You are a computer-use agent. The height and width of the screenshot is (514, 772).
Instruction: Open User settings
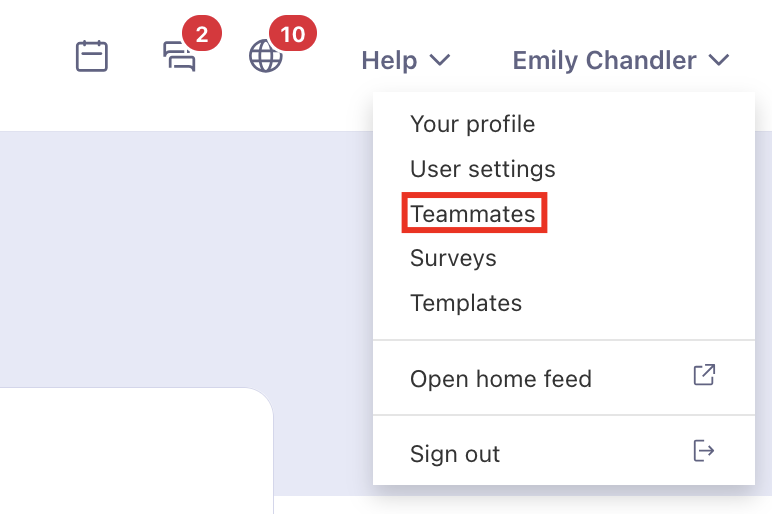482,169
